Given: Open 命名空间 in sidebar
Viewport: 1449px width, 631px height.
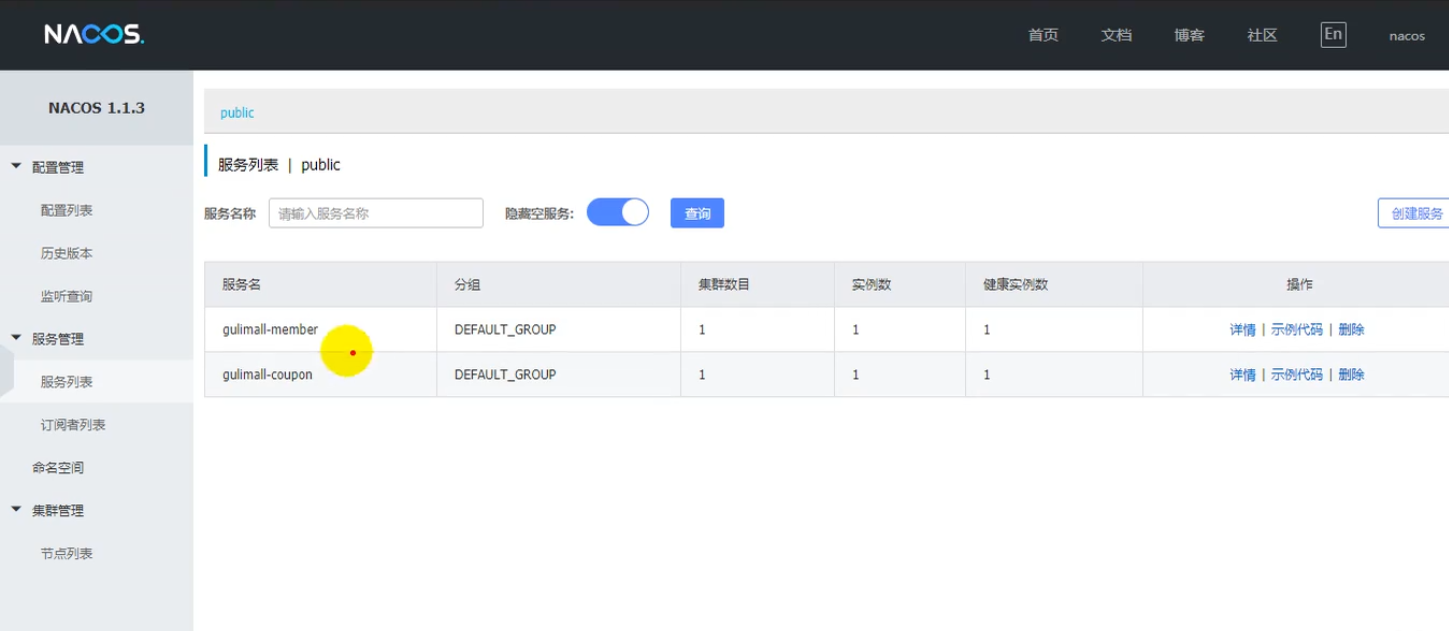Looking at the screenshot, I should 58,468.
